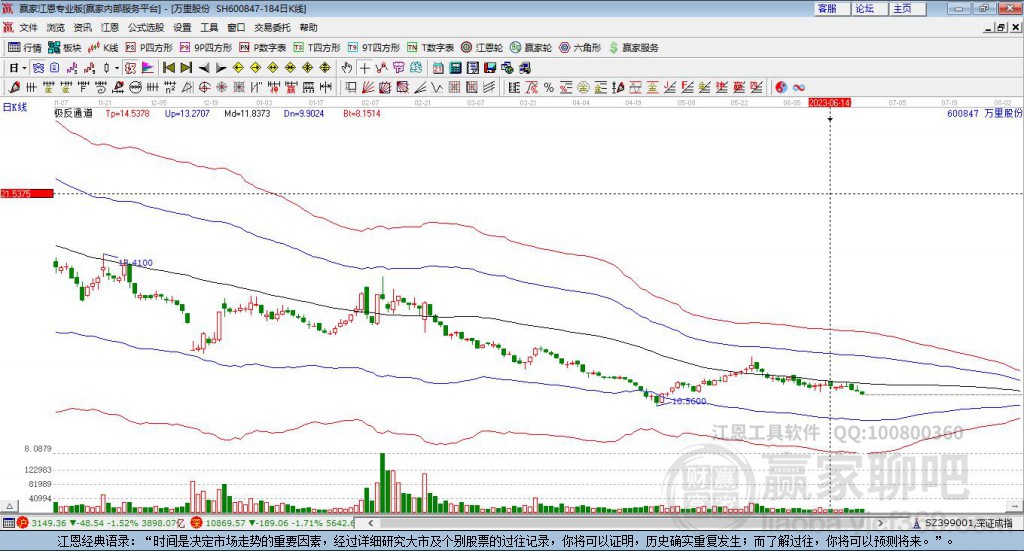Screen dimensions: 1024x551
Task: Open the 工具 menu
Action: tap(209, 27)
